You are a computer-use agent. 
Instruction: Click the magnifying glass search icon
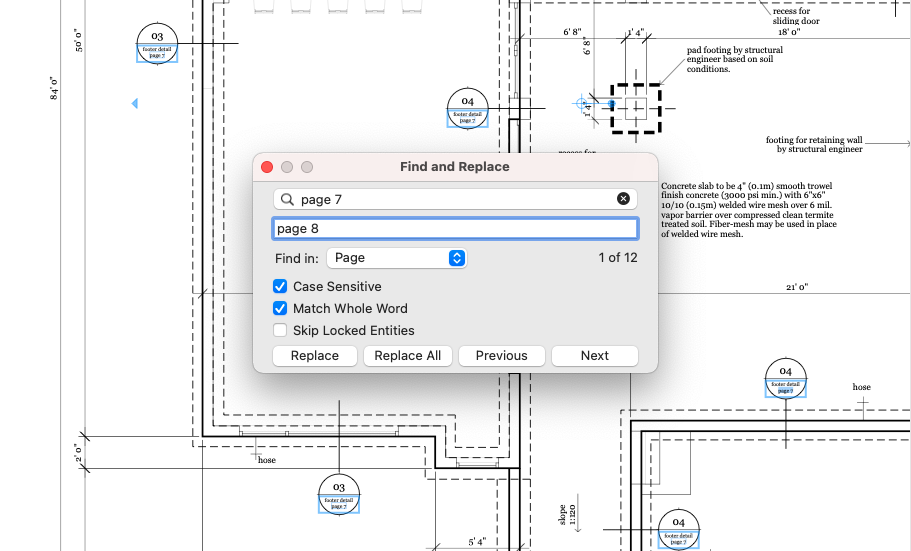coord(288,199)
